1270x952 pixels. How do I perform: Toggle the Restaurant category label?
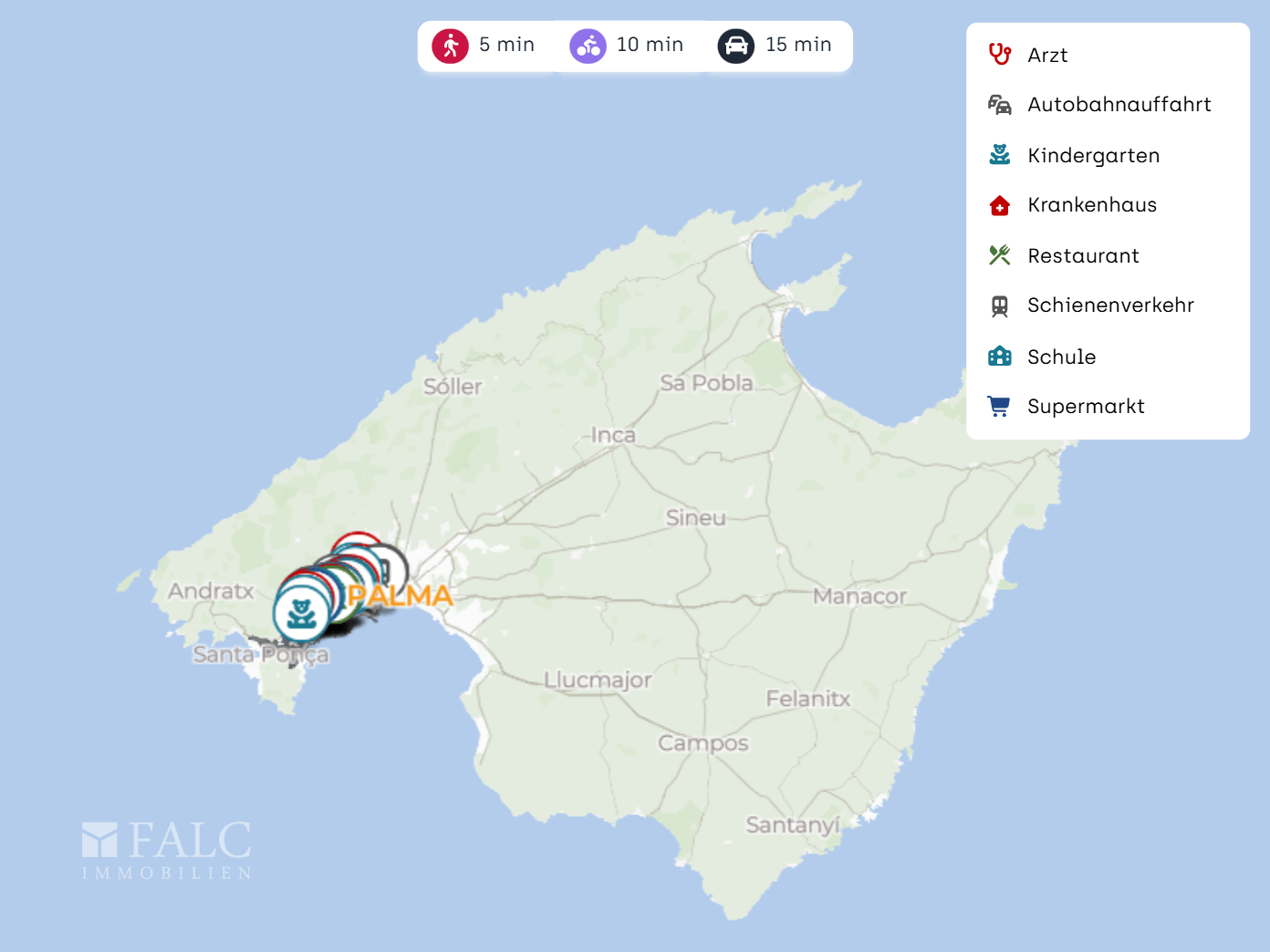(x=1083, y=255)
